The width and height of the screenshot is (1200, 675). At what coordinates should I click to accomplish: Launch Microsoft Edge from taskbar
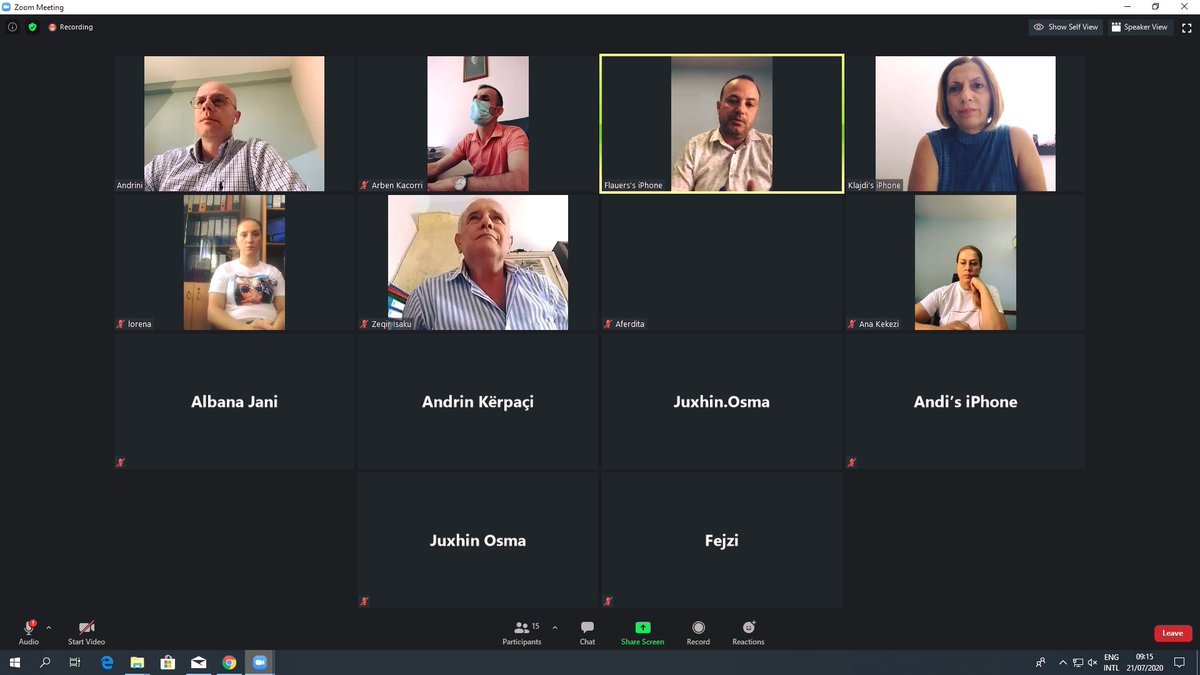(107, 662)
